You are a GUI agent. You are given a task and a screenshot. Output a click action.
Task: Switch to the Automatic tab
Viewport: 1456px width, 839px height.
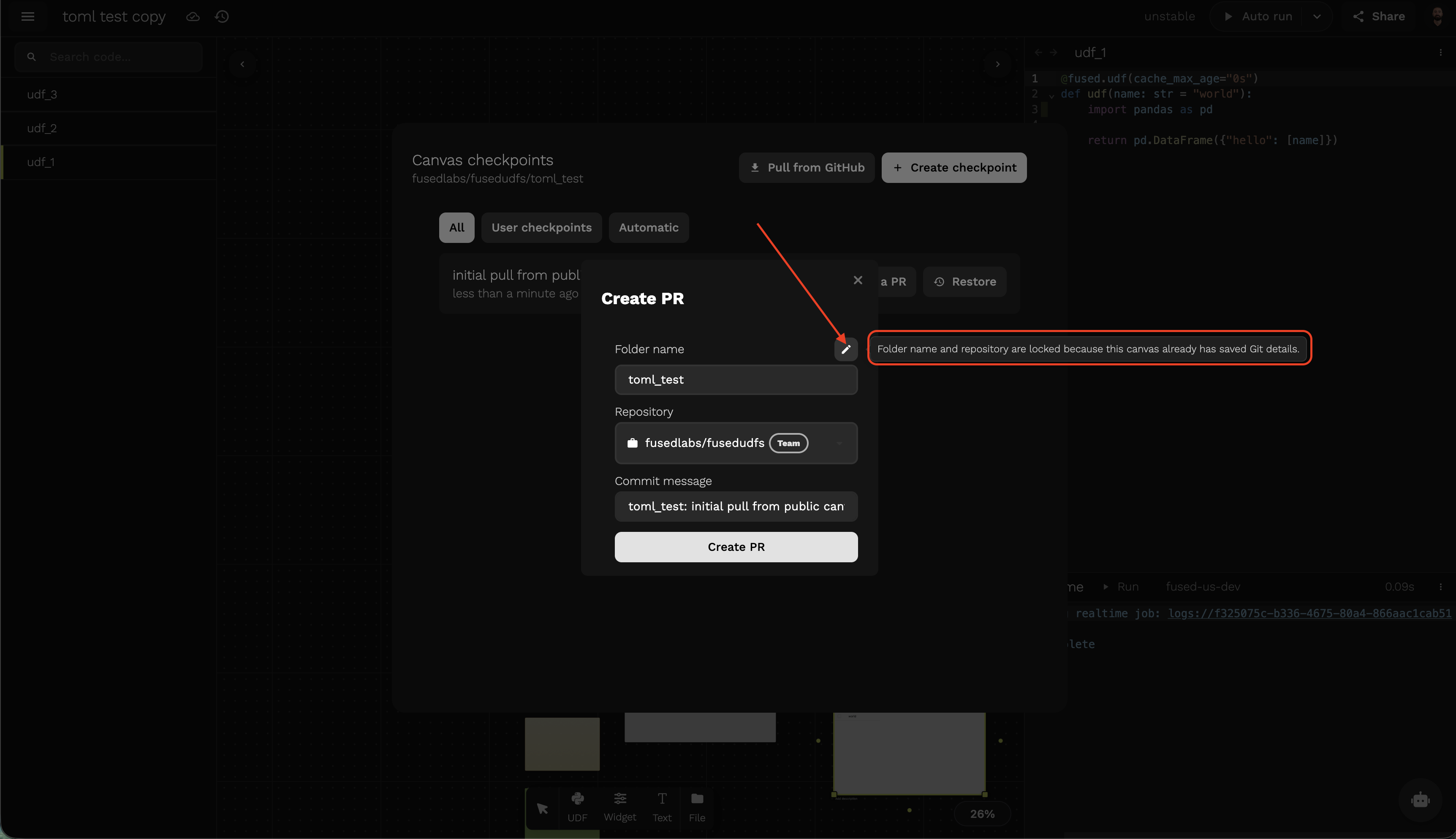[x=649, y=228]
